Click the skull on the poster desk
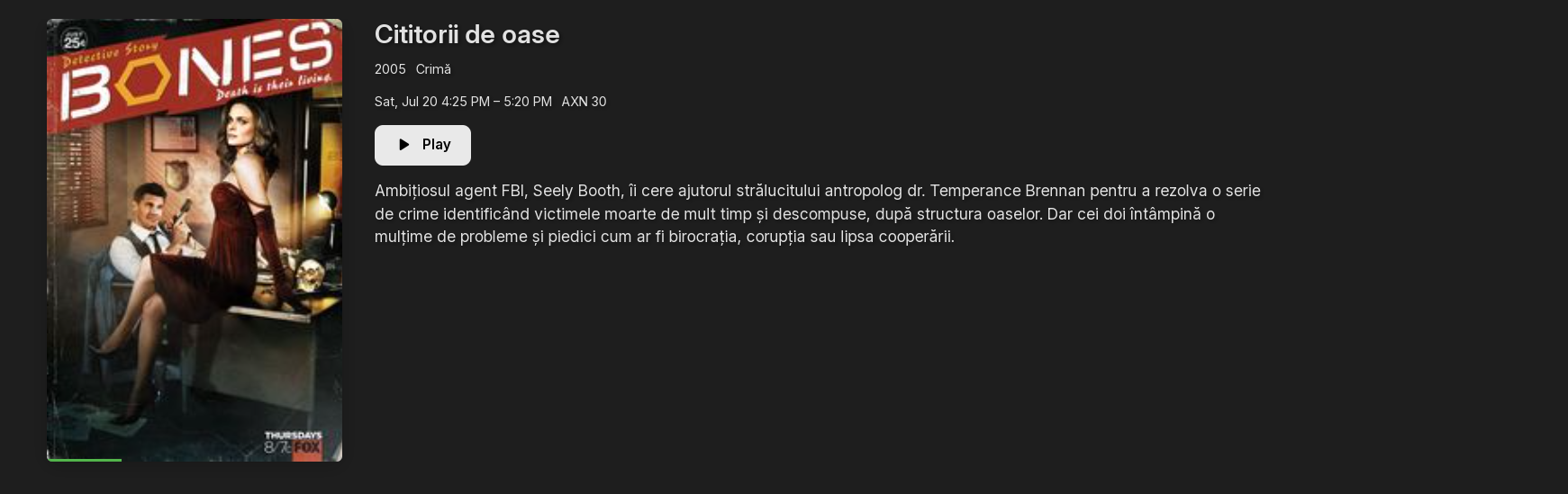The height and width of the screenshot is (494, 1568). 308,275
